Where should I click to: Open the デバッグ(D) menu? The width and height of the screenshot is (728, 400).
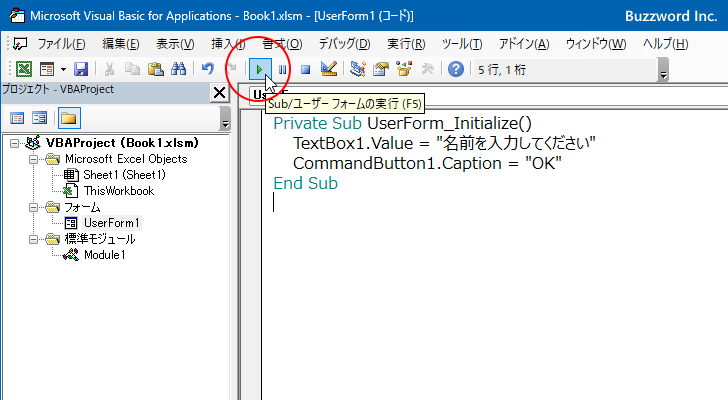click(344, 44)
